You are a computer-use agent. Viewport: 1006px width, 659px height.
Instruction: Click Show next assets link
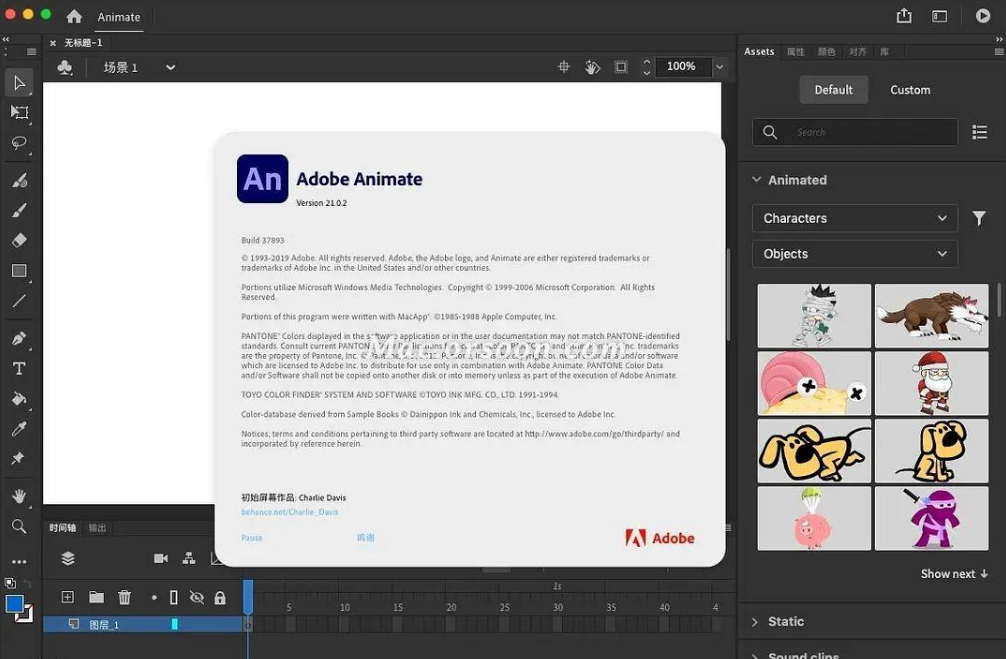point(954,574)
